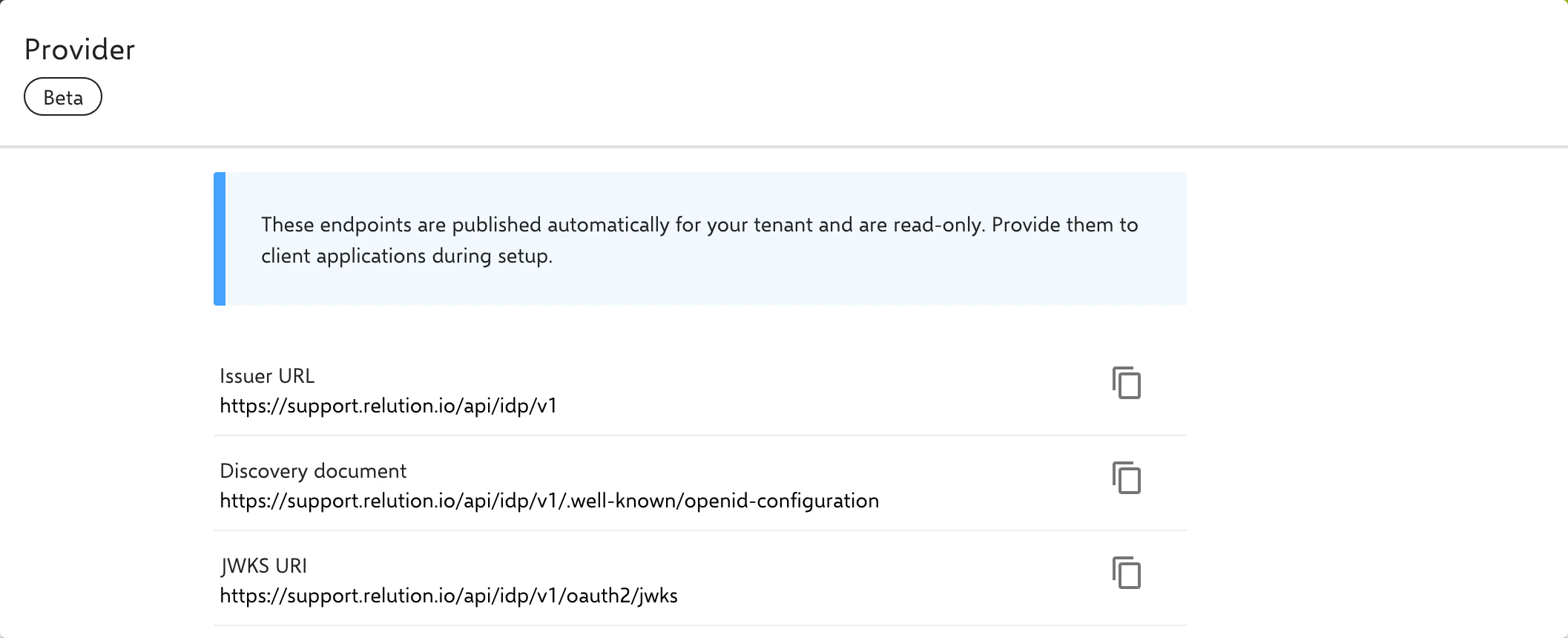Select the JWKS URI label
Screen dimensions: 1568x638
pos(263,566)
